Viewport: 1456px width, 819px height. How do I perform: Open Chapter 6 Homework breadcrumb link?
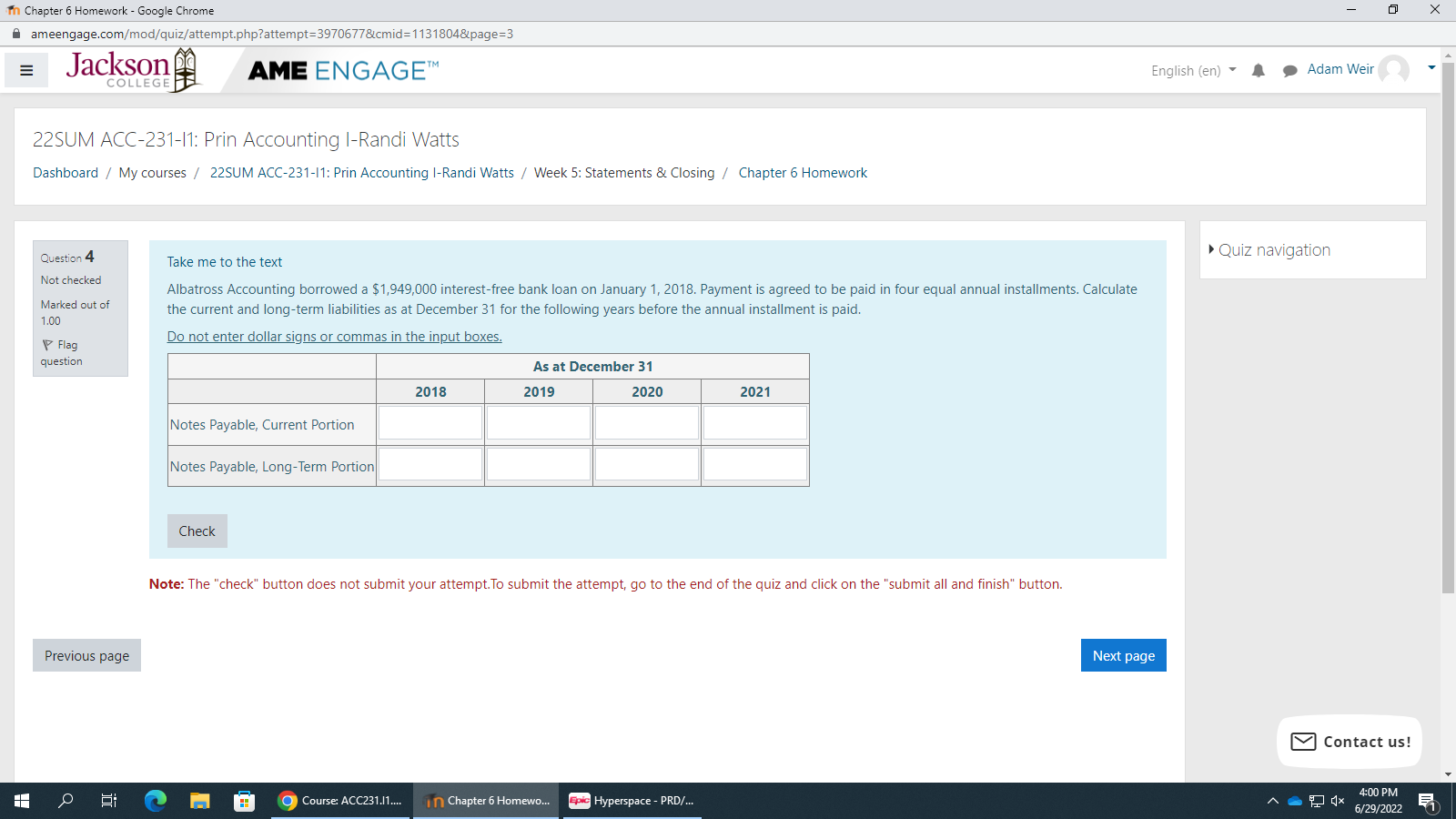(x=803, y=173)
